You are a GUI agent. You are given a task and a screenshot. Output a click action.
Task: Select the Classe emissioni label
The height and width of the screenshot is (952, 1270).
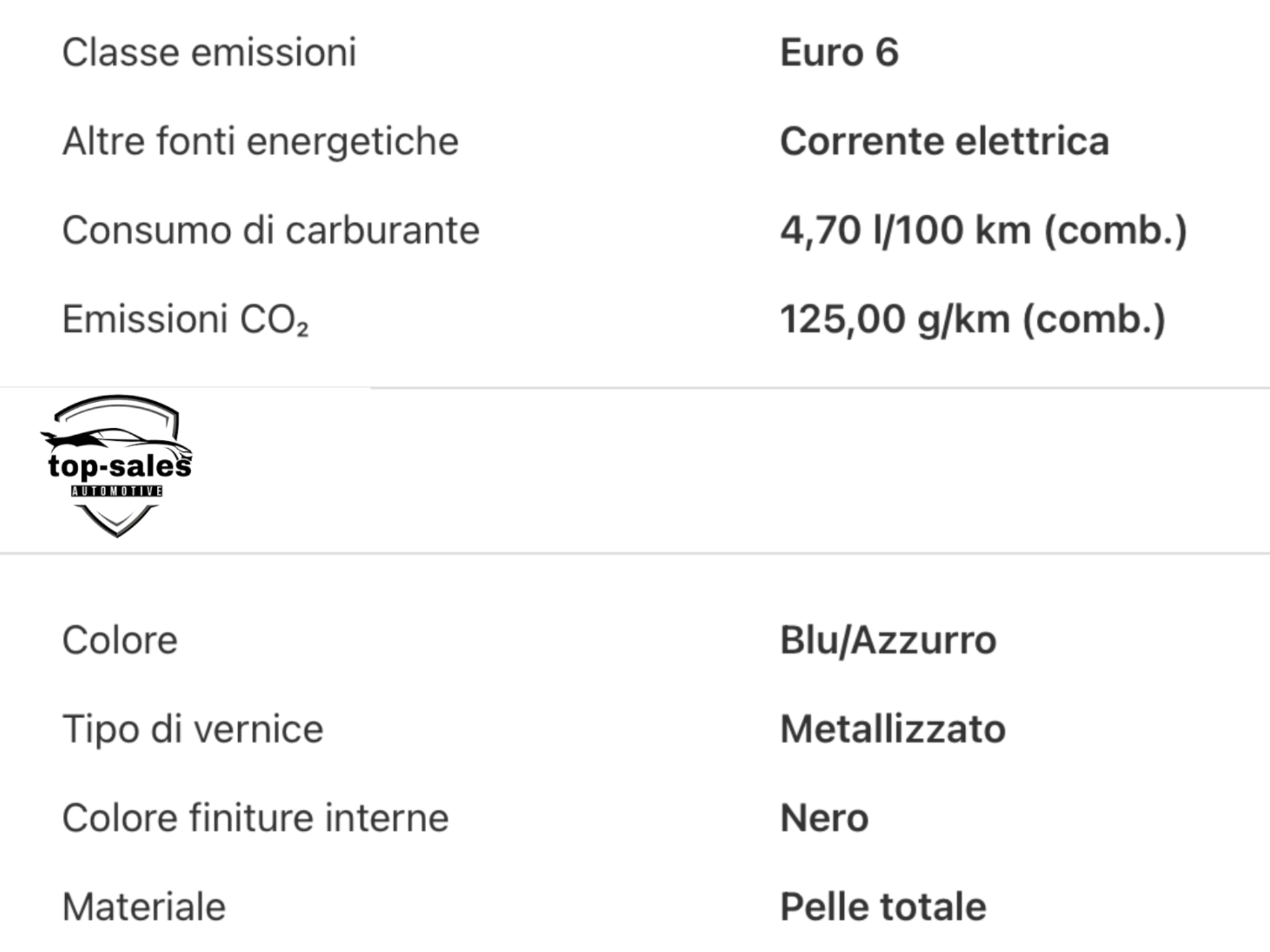(x=209, y=52)
